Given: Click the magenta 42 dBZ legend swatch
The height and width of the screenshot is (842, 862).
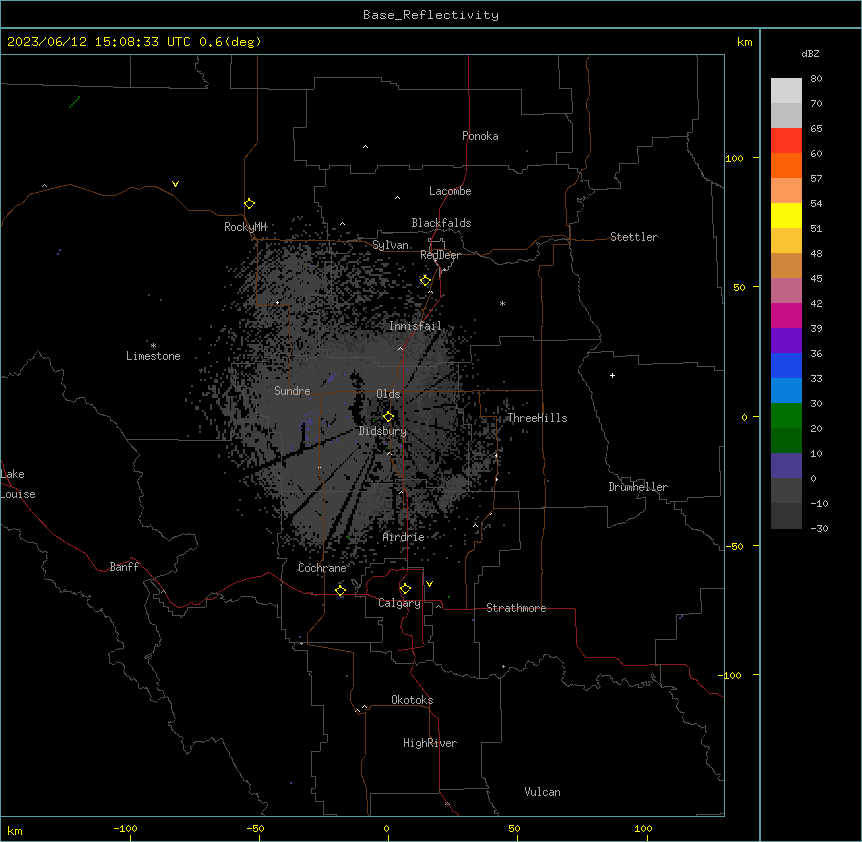Looking at the screenshot, I should (786, 315).
